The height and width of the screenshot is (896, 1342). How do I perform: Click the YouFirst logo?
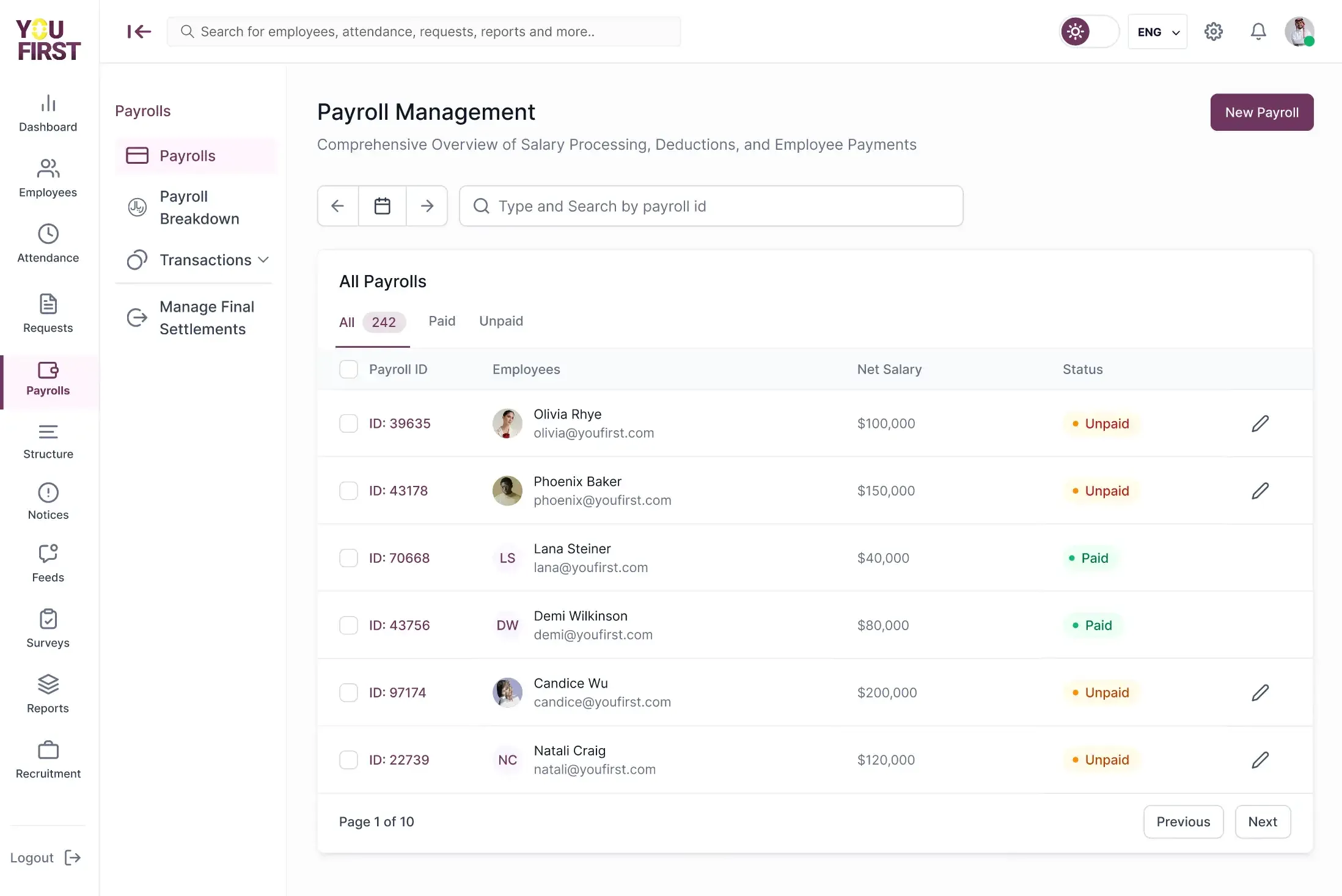coord(48,40)
